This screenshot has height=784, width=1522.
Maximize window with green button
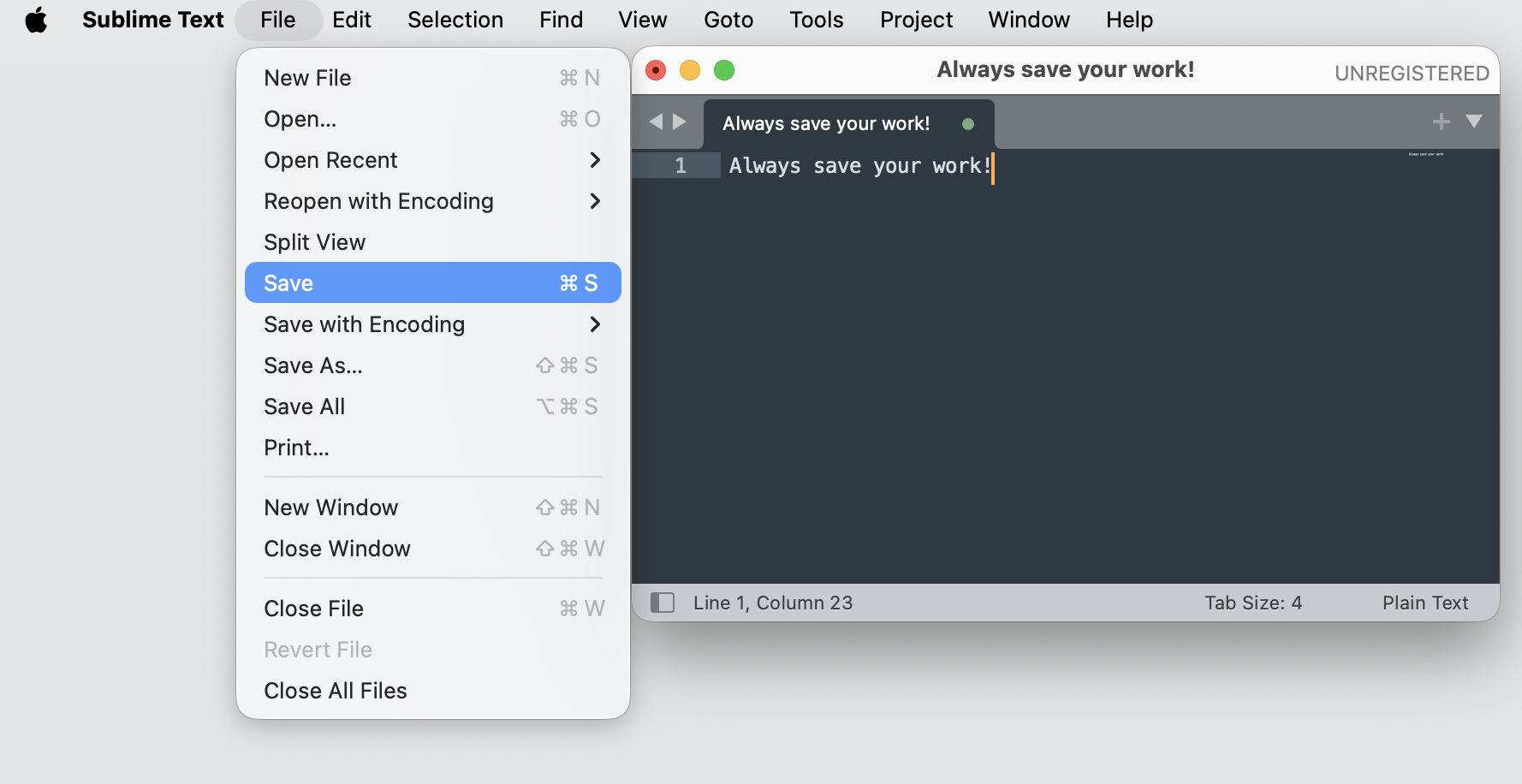point(724,70)
